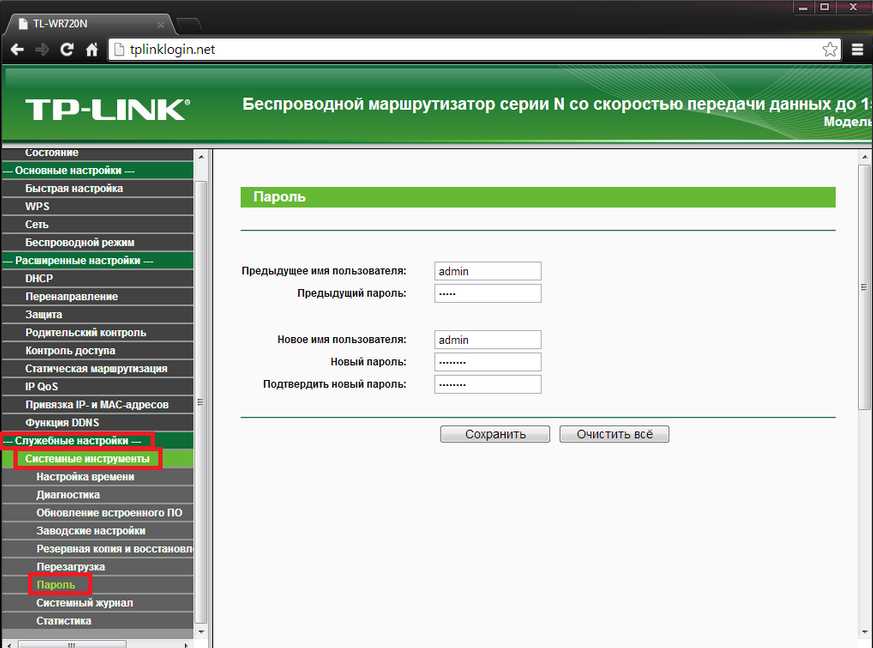The image size is (873, 648).
Task: Maximize the browser window
Action: tap(825, 7)
